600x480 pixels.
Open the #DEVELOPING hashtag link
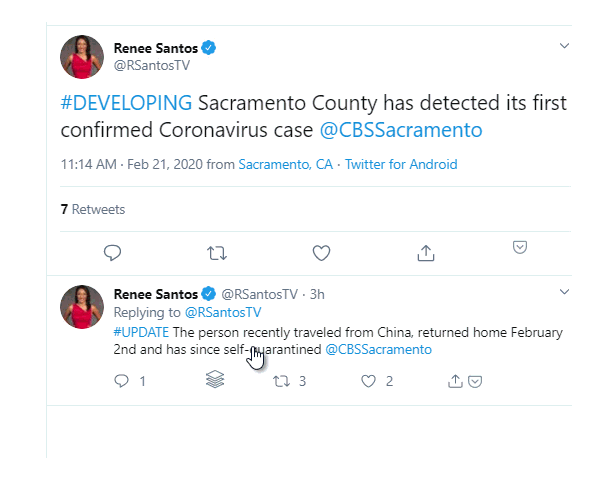tap(126, 103)
